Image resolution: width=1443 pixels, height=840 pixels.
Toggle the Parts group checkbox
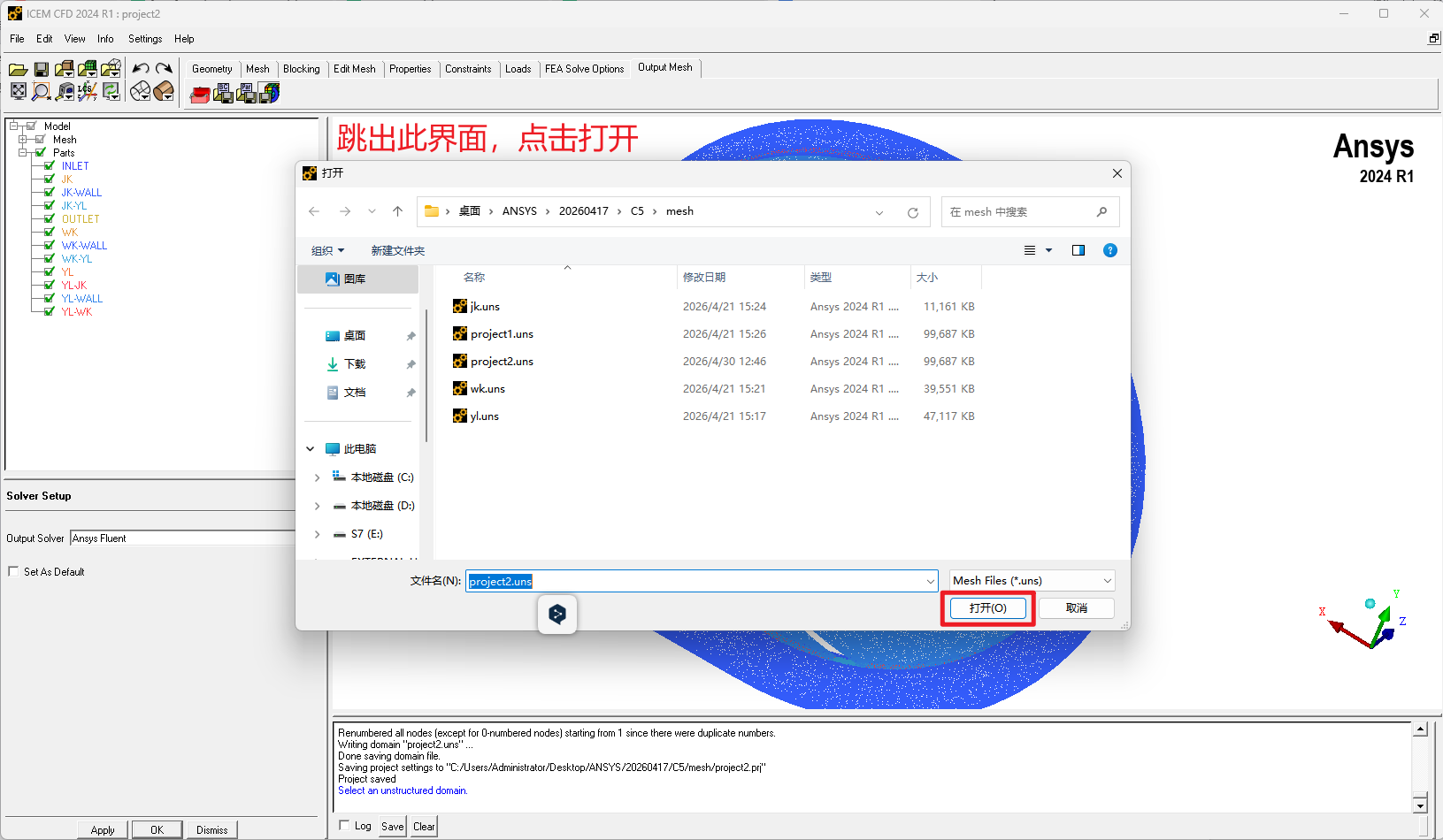click(41, 152)
